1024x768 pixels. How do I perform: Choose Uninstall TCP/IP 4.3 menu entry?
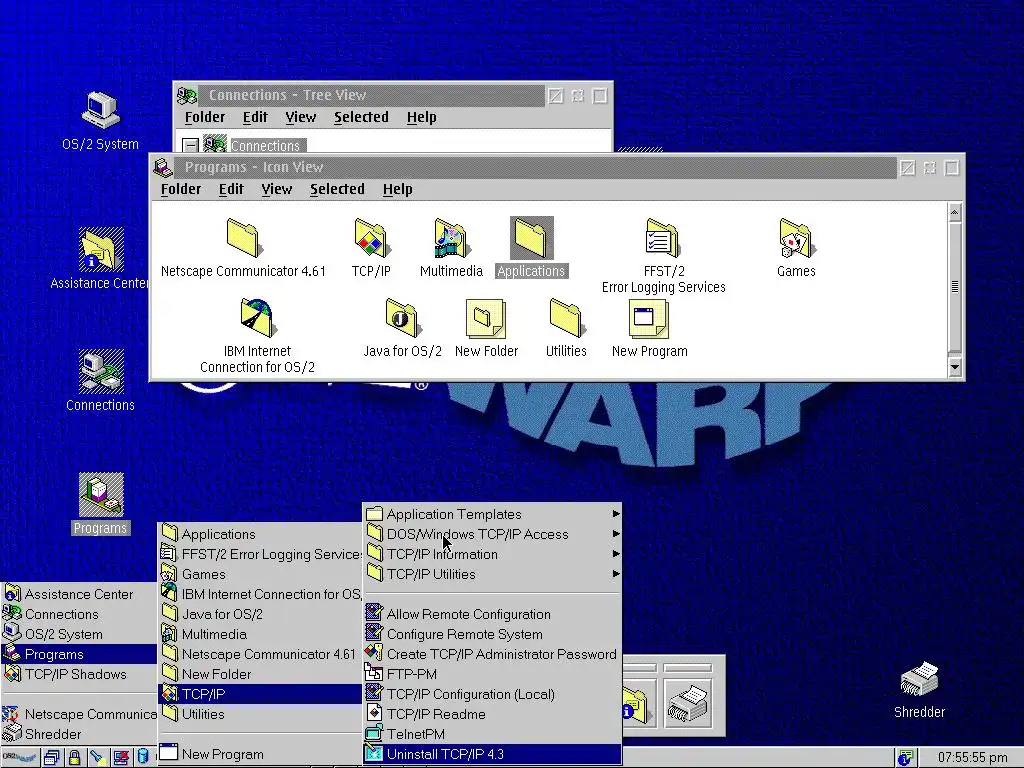(x=492, y=754)
